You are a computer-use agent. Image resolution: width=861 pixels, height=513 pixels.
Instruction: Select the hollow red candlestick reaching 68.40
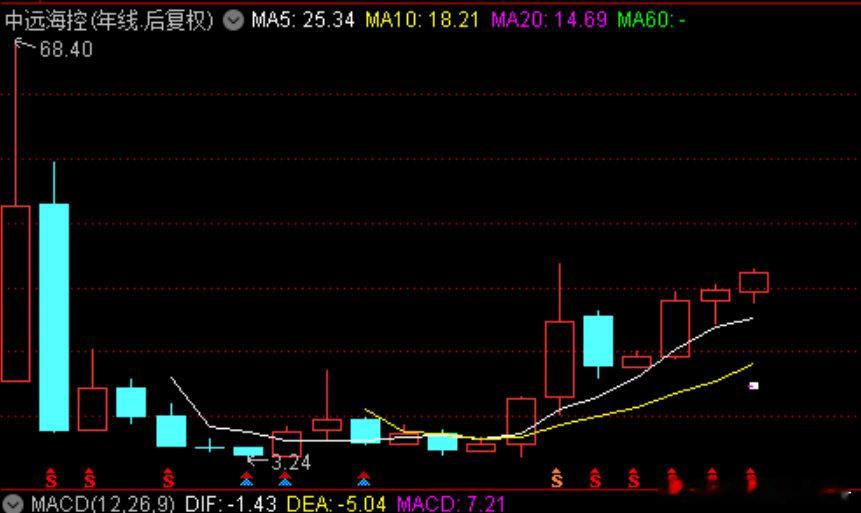click(x=15, y=293)
